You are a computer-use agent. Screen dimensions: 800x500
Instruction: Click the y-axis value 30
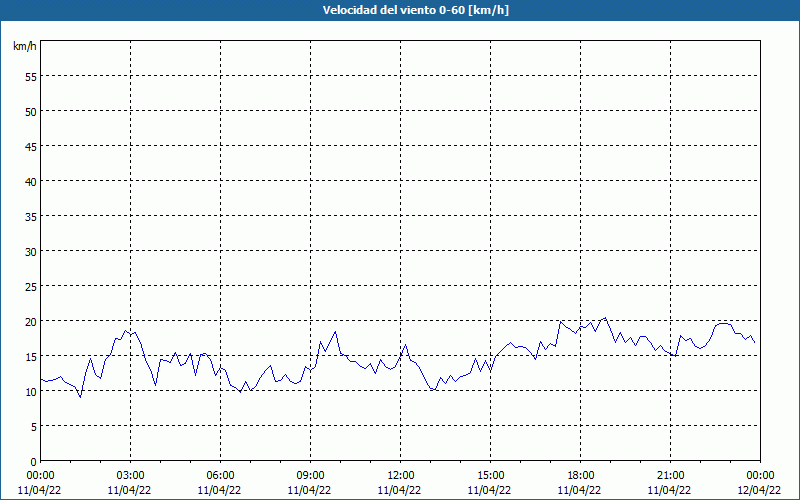(31, 252)
